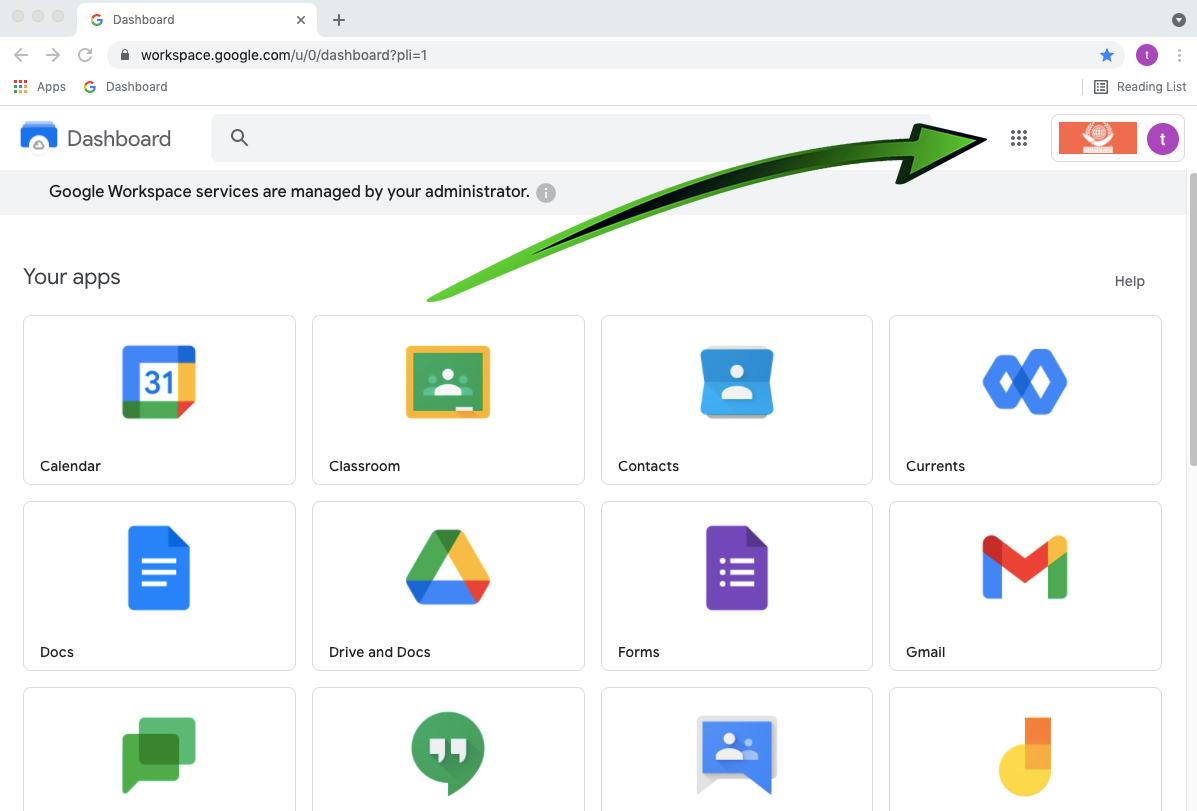
Task: Click the Gmail label text
Action: point(925,652)
